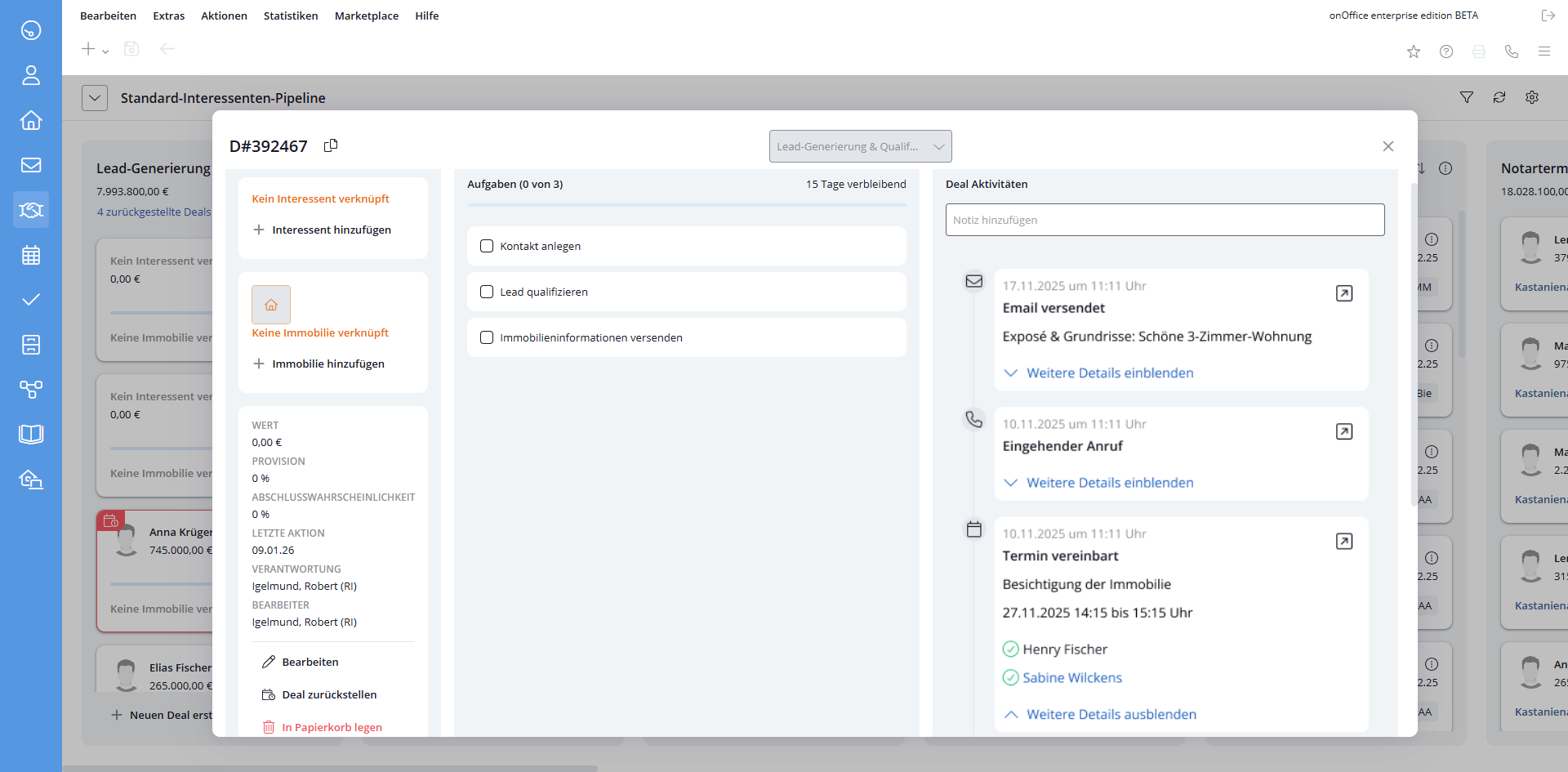Open the Statistiken menu
This screenshot has height=772, width=1568.
click(x=291, y=16)
